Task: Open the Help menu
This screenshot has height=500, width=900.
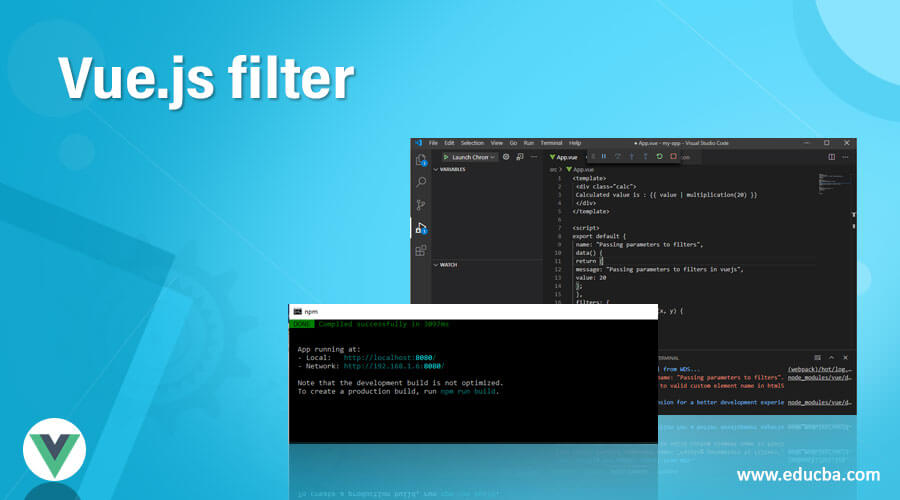Action: 575,143
